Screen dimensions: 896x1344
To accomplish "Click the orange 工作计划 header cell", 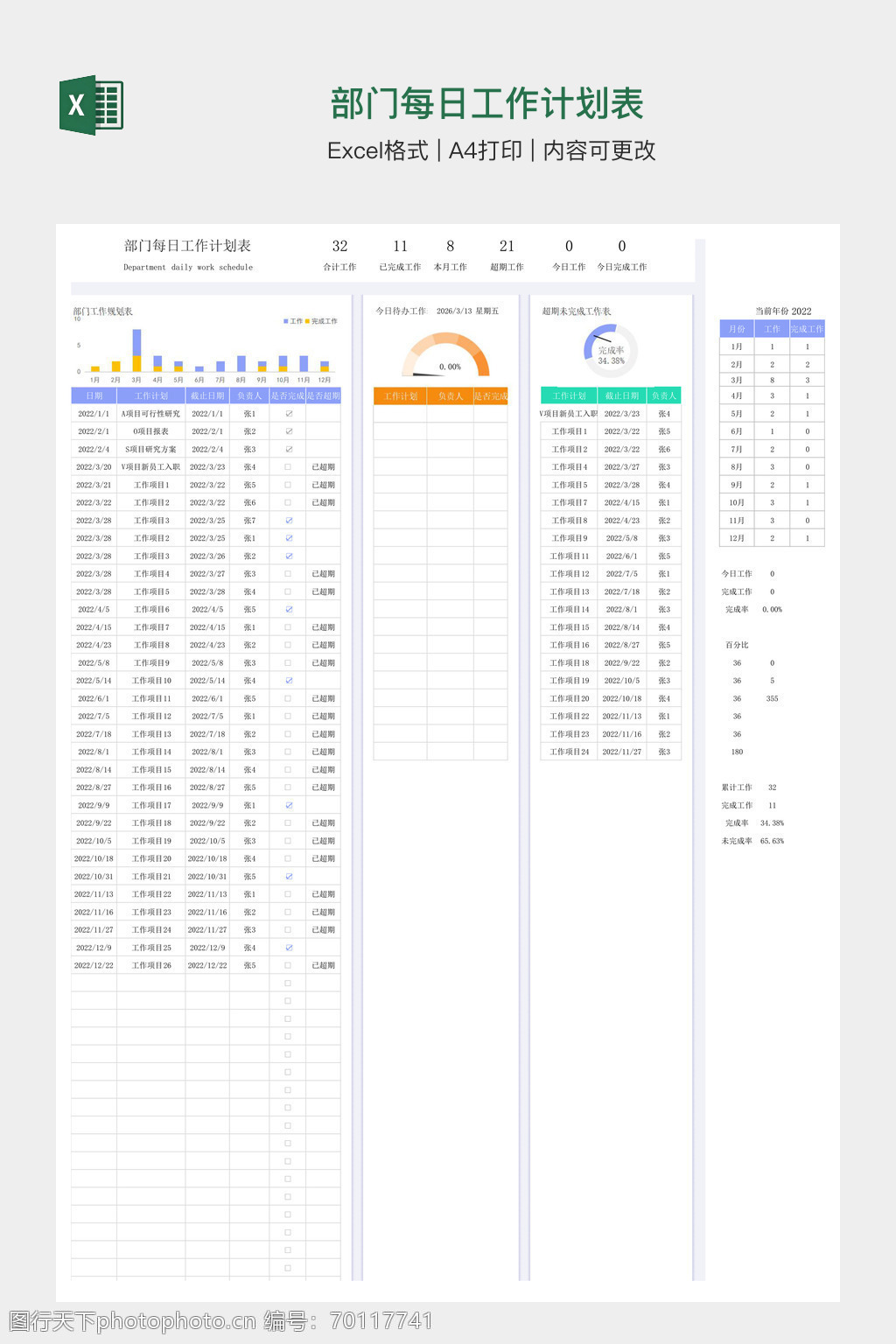I will (x=400, y=396).
